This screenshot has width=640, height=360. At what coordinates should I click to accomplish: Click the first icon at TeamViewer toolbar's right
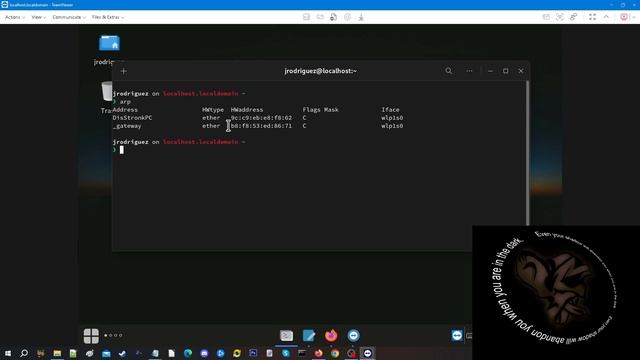546,17
